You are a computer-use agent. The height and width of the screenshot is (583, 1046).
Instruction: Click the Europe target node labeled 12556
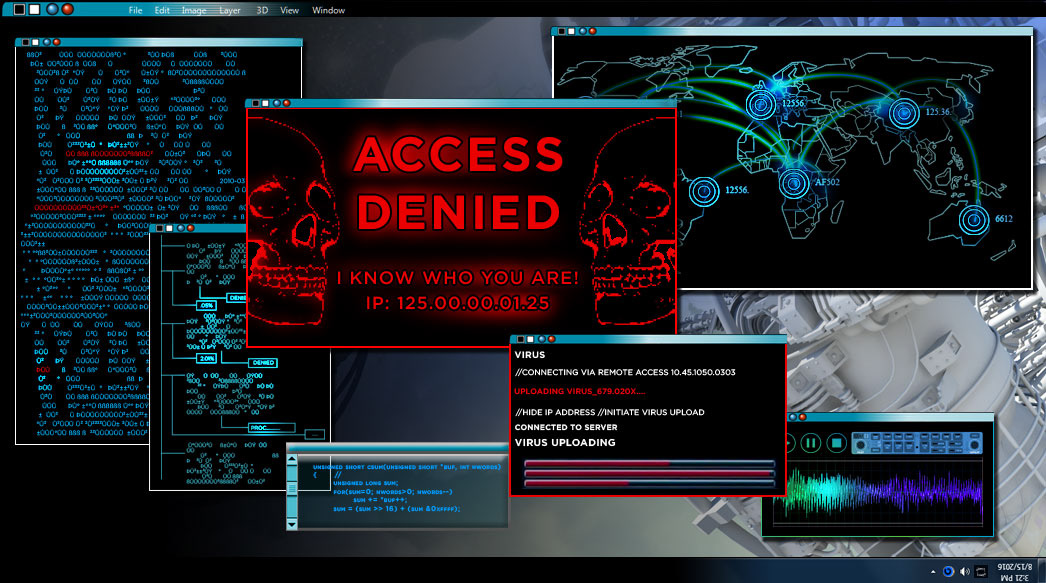click(x=760, y=104)
